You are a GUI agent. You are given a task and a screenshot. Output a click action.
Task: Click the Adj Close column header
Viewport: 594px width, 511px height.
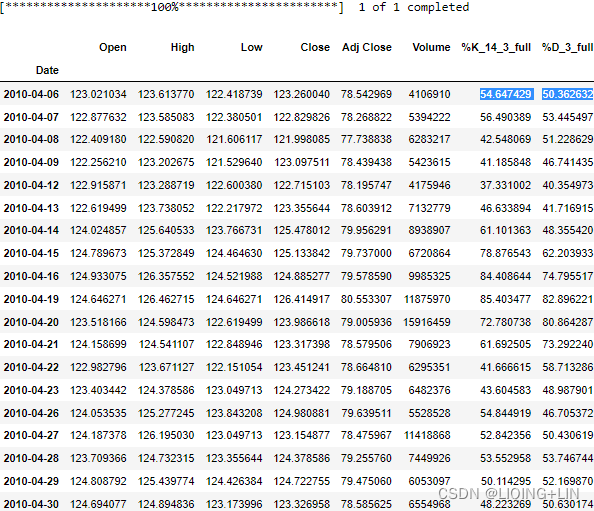click(x=367, y=47)
